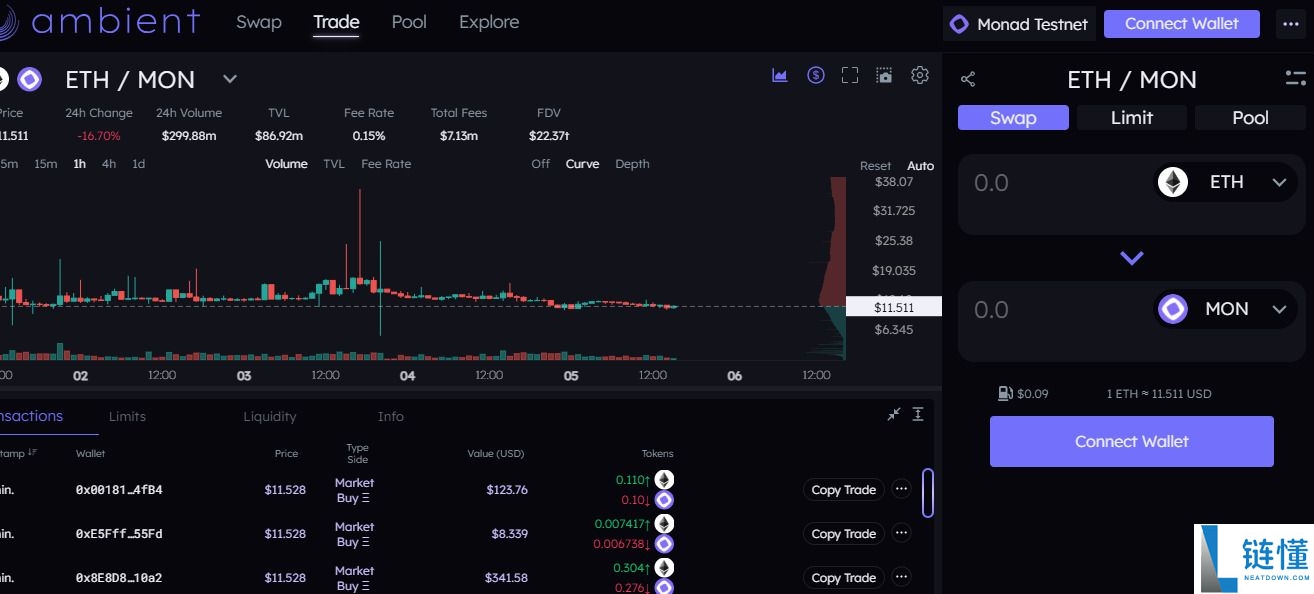Select the 4h timeframe
The image size is (1314, 594).
click(108, 164)
